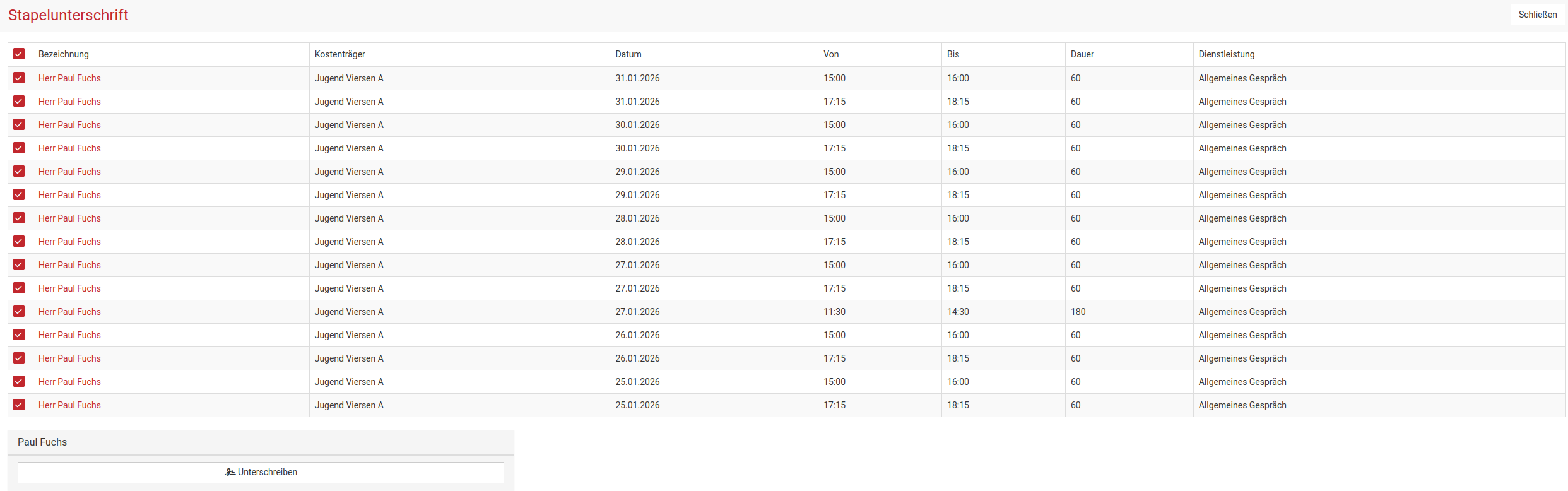Open Herr Paul Fuchs link in 180-minute row
Image resolution: width=1568 pixels, height=491 pixels.
click(69, 312)
